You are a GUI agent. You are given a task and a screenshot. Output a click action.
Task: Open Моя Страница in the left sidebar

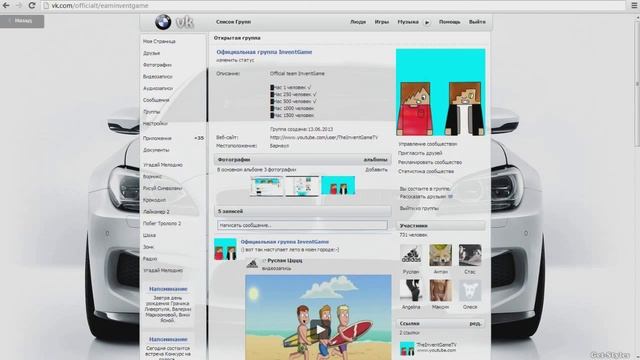pos(159,41)
